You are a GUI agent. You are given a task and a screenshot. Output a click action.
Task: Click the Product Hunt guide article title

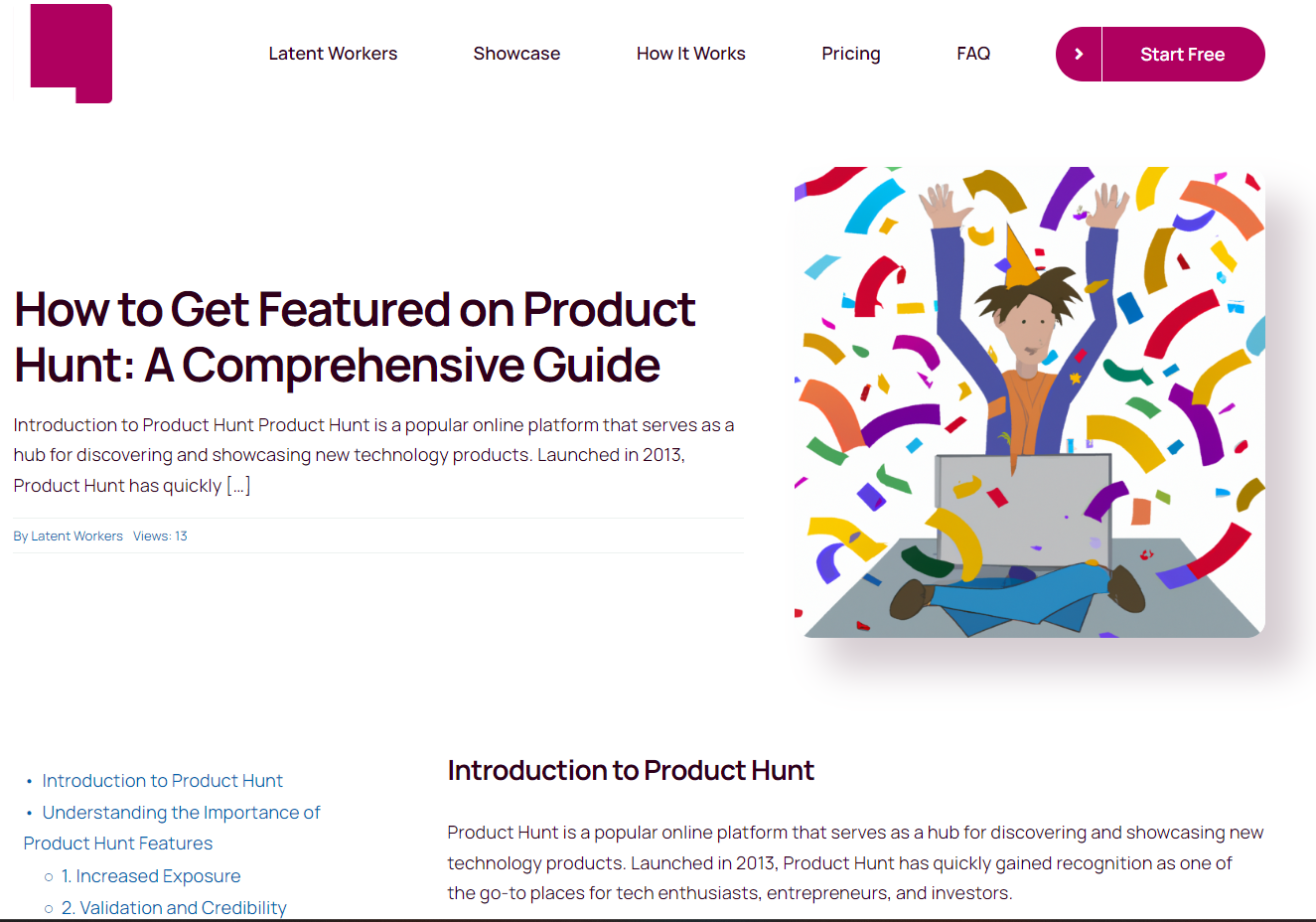[355, 337]
